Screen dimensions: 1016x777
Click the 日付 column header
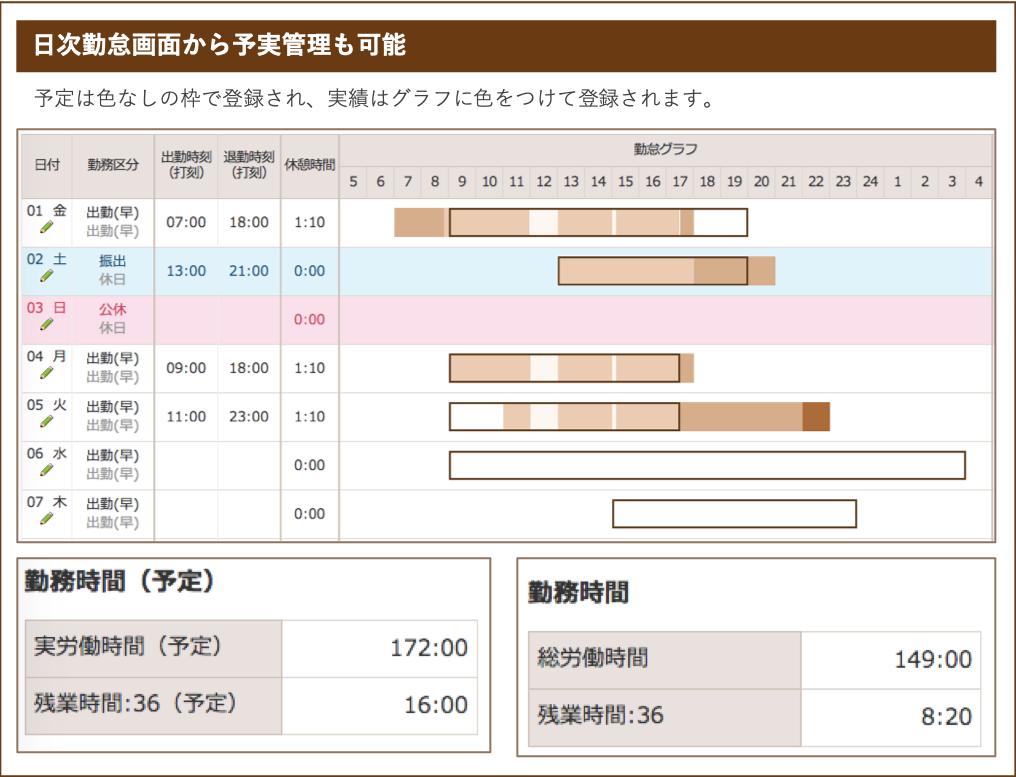[46, 165]
